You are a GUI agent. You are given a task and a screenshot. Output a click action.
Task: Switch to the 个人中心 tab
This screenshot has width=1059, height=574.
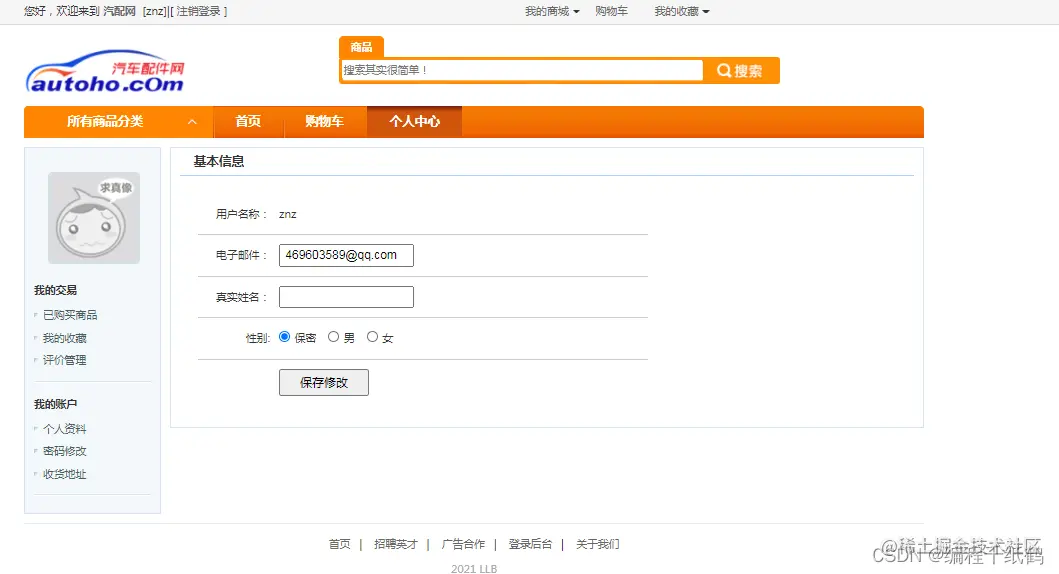pos(415,122)
